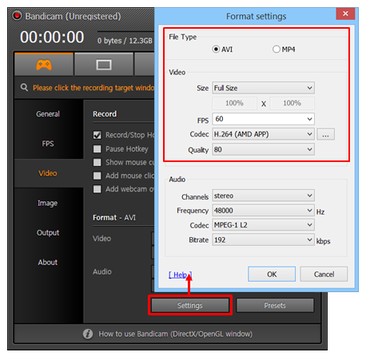Switch to the Video sidebar tab
The width and height of the screenshot is (370, 360).
[x=48, y=173]
